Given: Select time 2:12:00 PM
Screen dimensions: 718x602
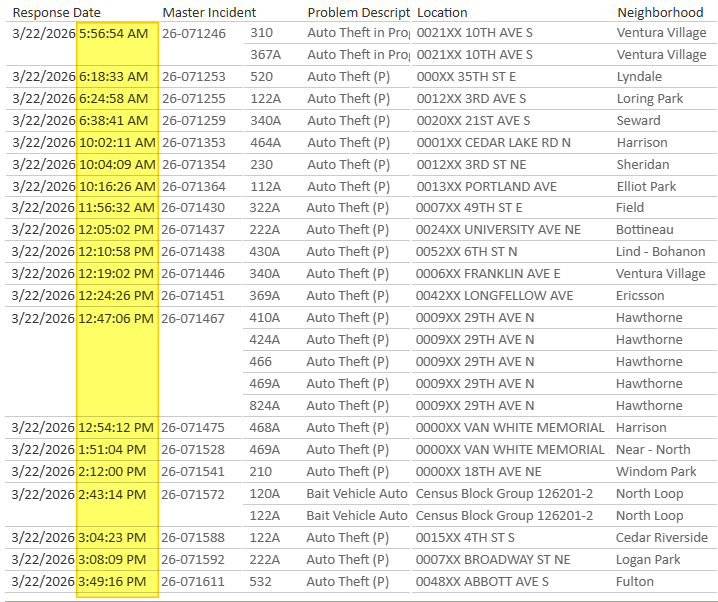Looking at the screenshot, I should [x=112, y=471].
